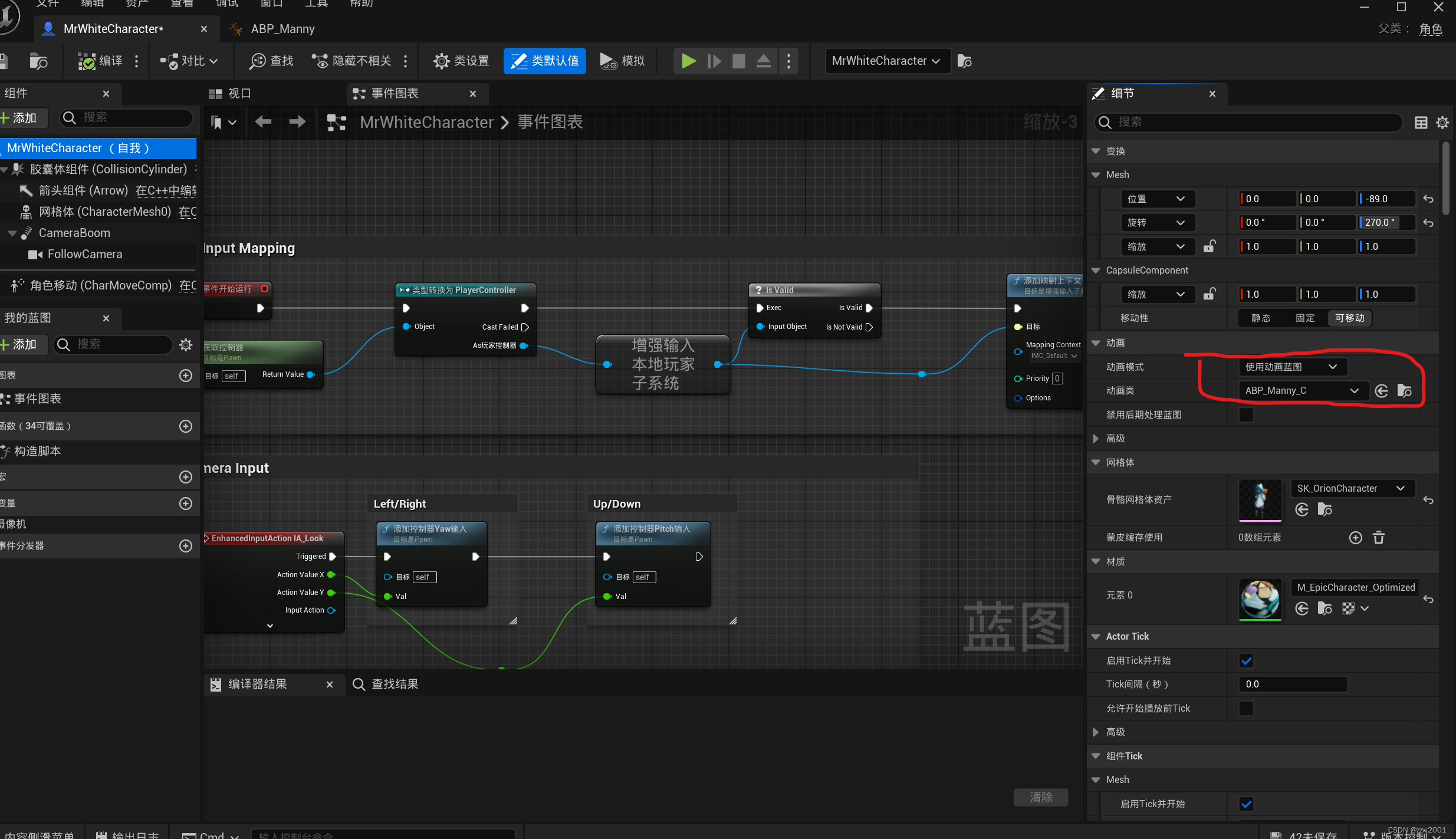
Task: Add a new function via plus icon
Action: tap(186, 426)
